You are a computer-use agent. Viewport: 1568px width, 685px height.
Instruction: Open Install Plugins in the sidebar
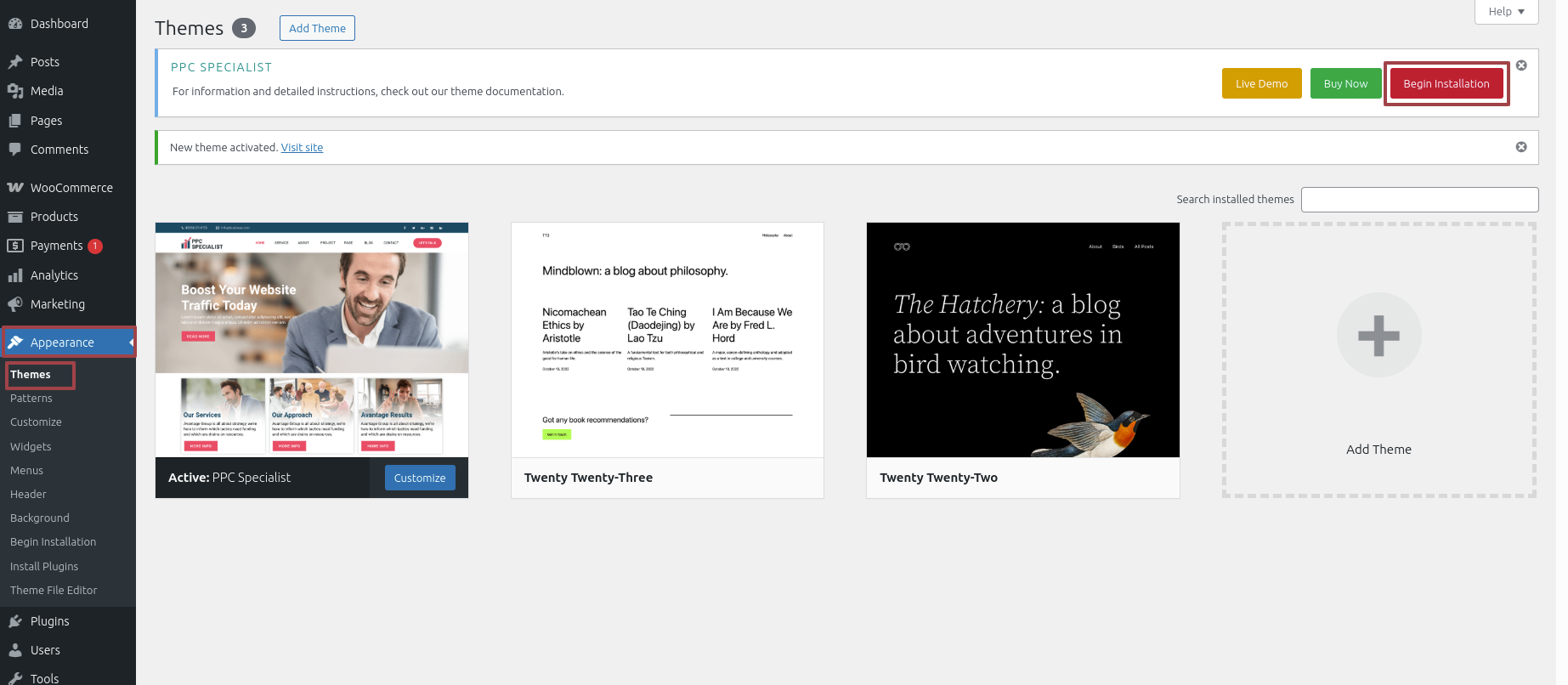[44, 567]
